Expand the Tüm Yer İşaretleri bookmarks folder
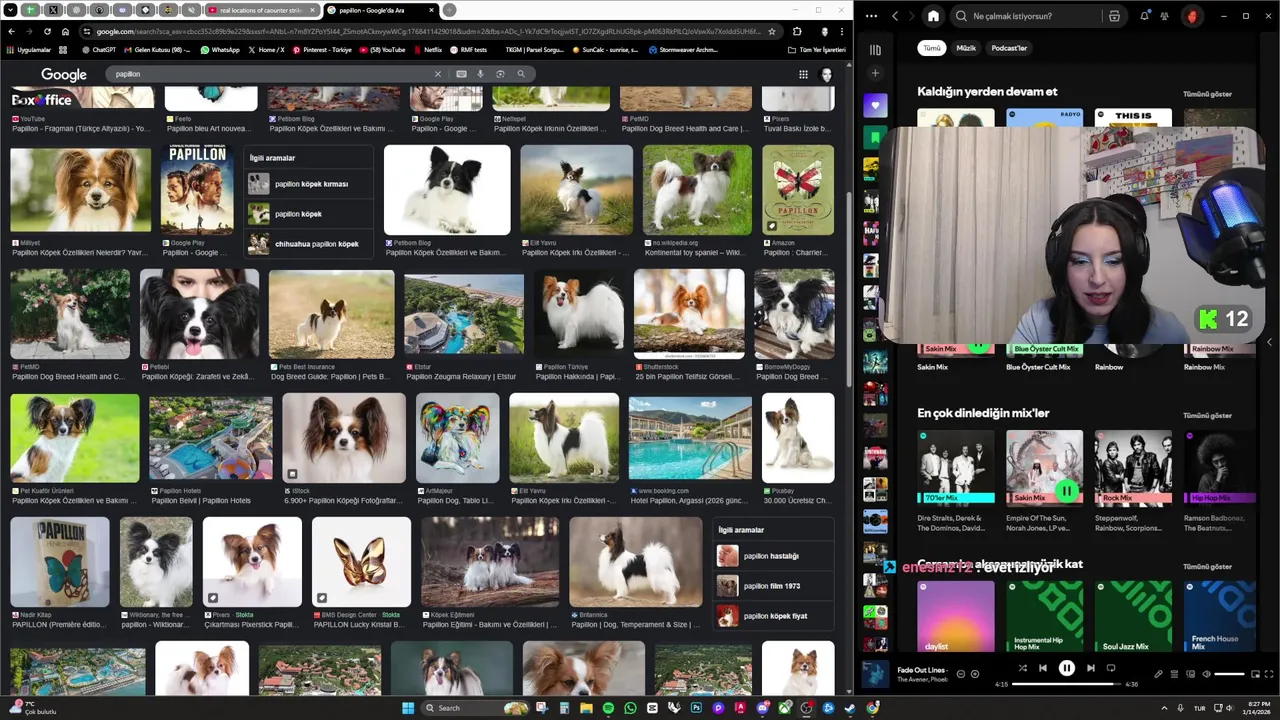The width and height of the screenshot is (1280, 720). (817, 49)
